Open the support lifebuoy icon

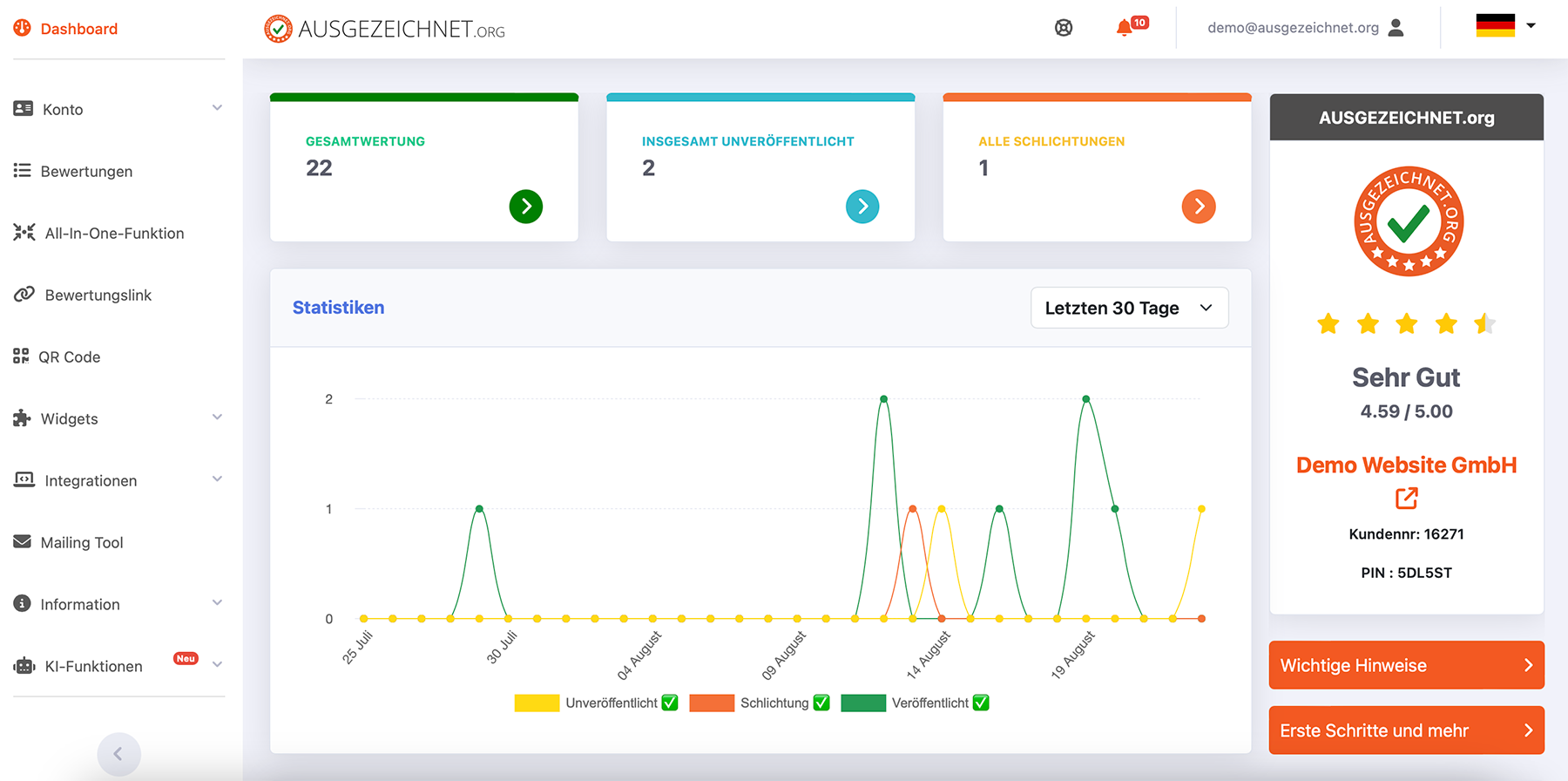tap(1064, 28)
